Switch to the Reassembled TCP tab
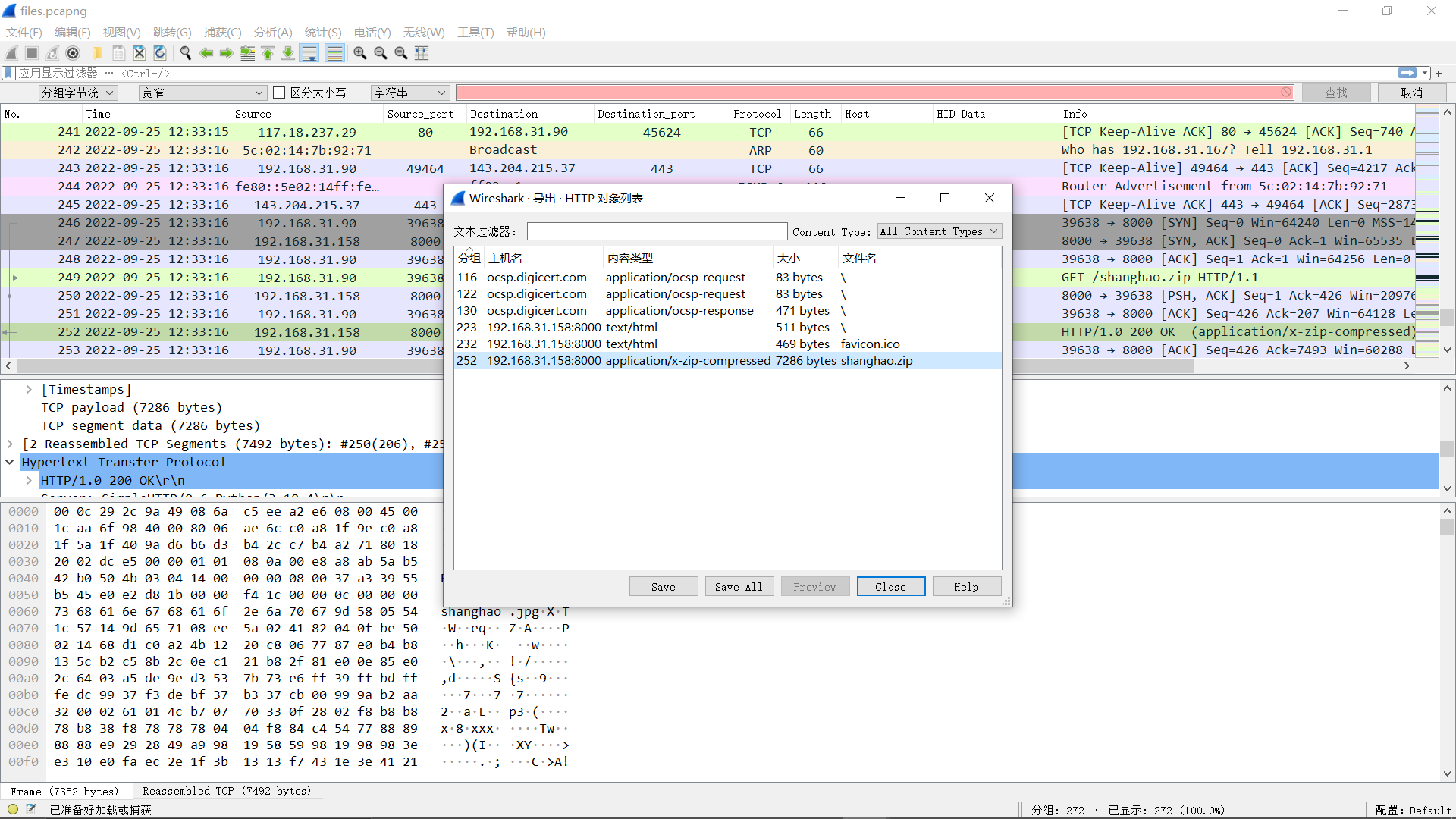The width and height of the screenshot is (1456, 819). pyautogui.click(x=226, y=791)
